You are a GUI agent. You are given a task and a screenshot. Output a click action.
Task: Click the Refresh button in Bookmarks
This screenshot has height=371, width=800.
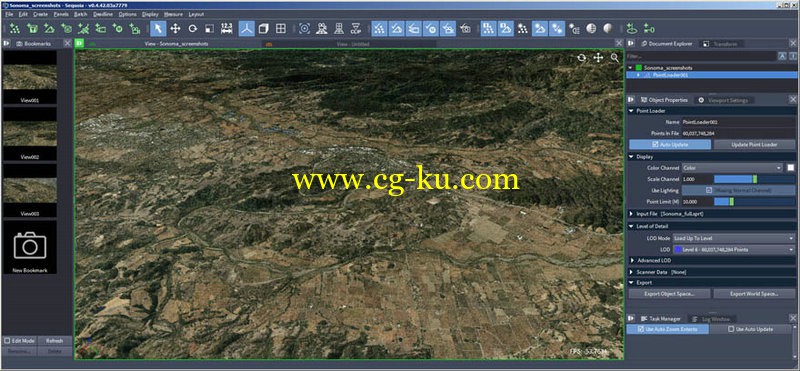(55, 340)
